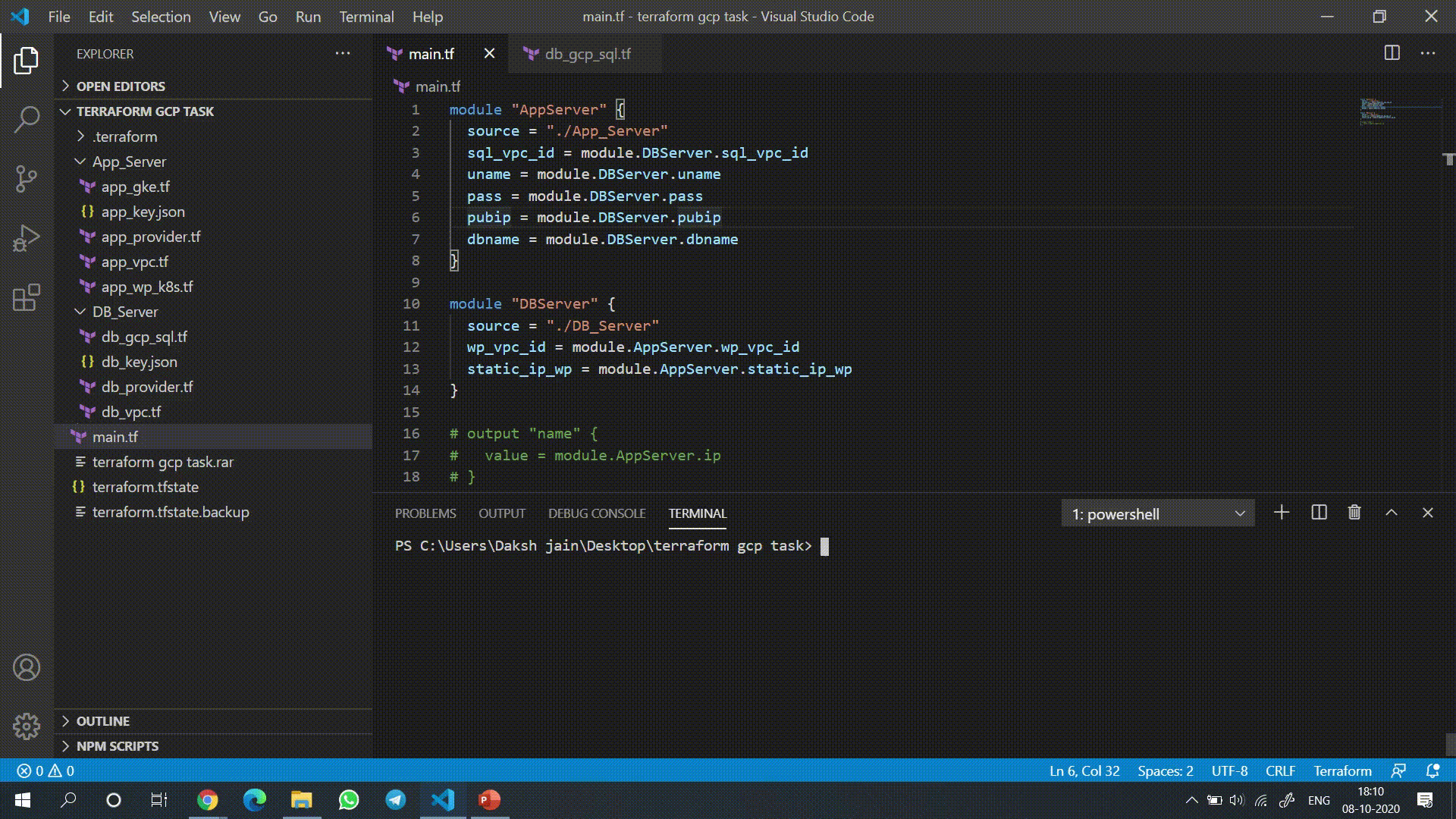Open the File menu

click(58, 17)
